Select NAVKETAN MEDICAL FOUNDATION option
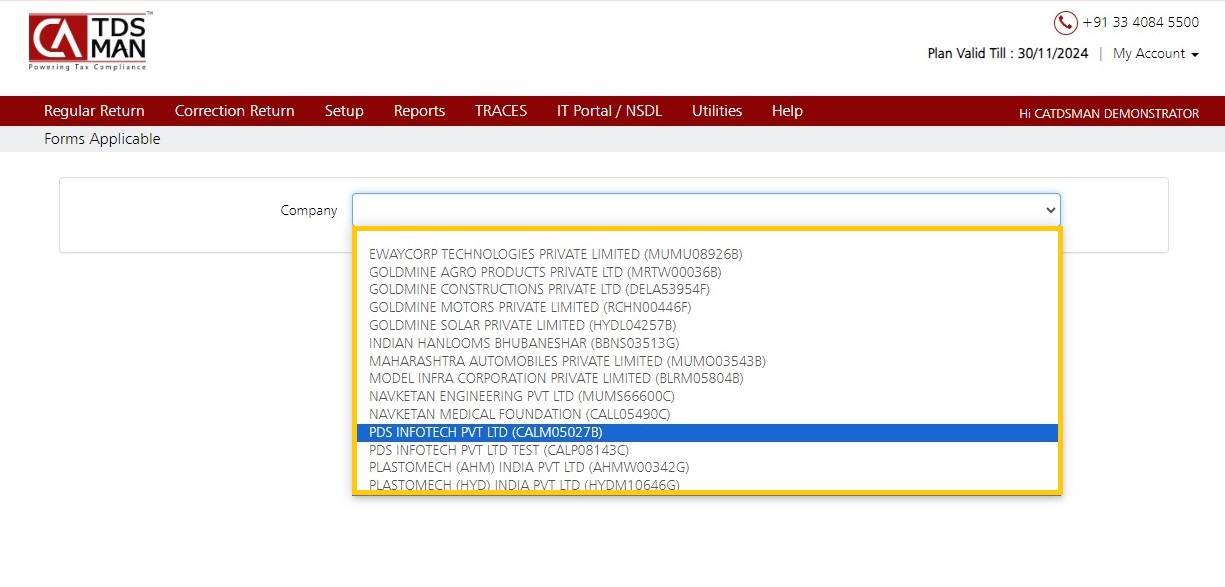The height and width of the screenshot is (587, 1225). [707, 414]
